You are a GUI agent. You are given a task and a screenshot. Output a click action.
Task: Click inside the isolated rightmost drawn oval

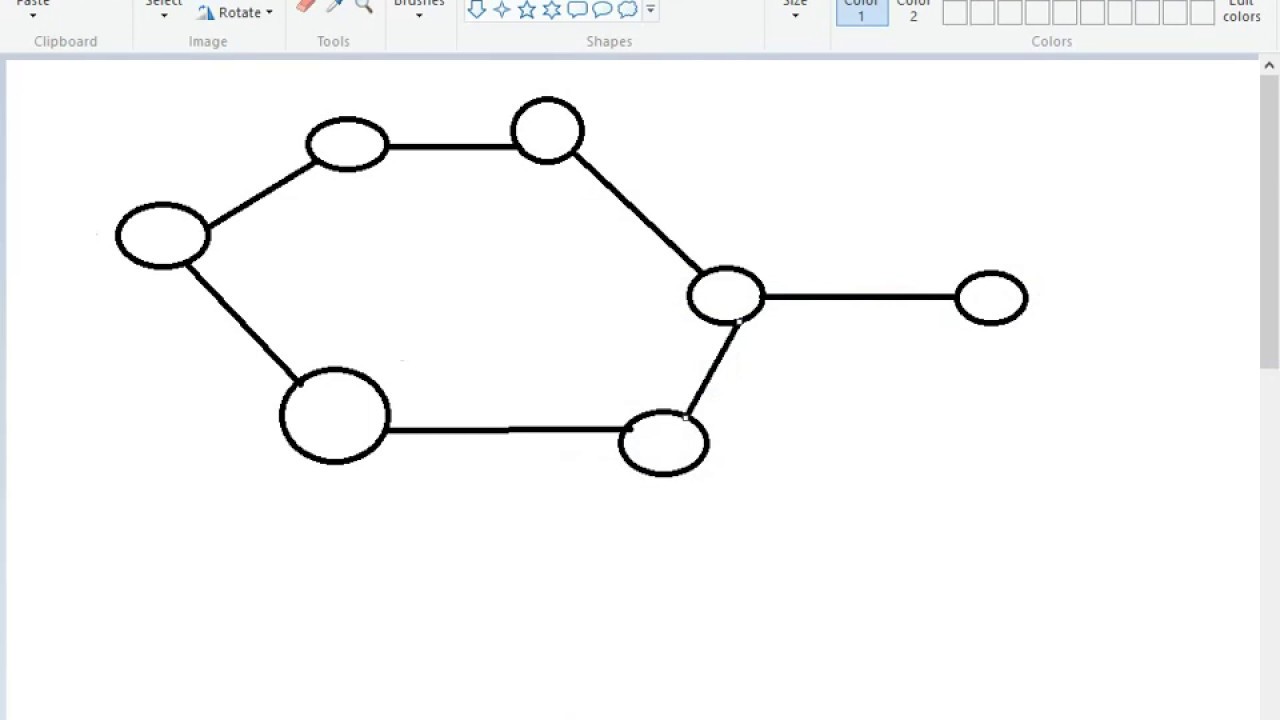pos(991,298)
